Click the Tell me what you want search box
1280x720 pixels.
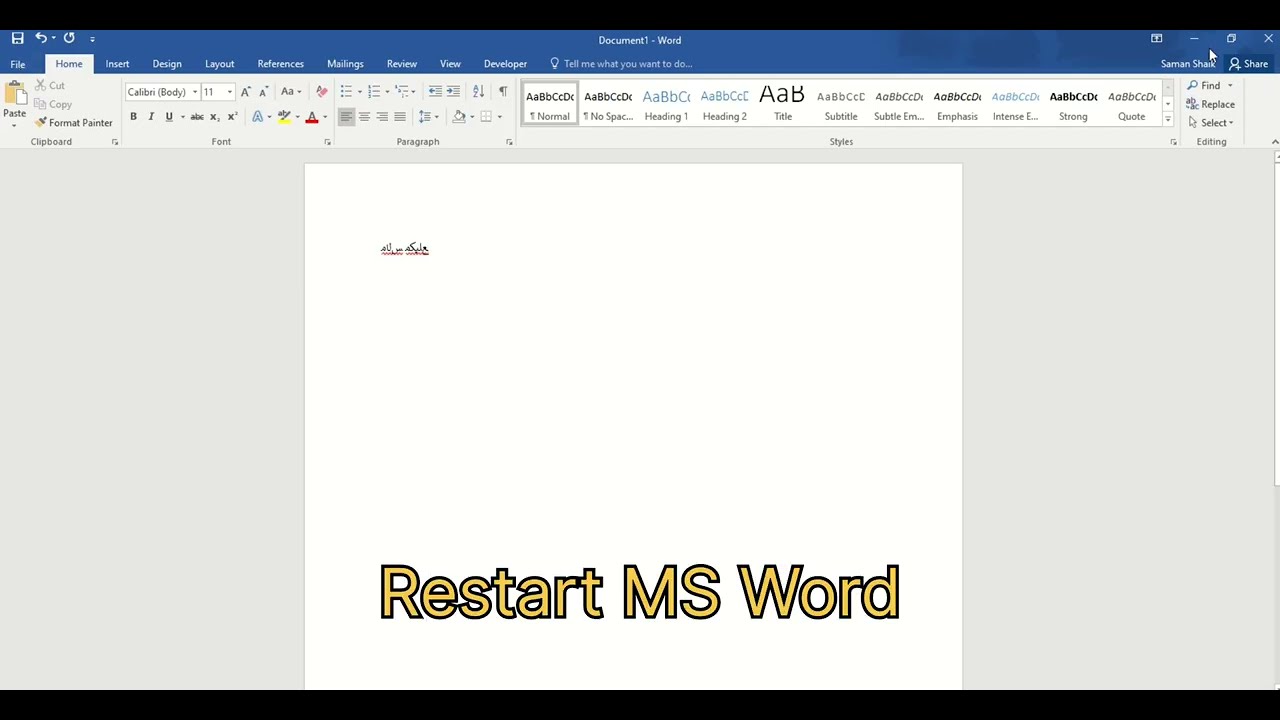coord(621,64)
